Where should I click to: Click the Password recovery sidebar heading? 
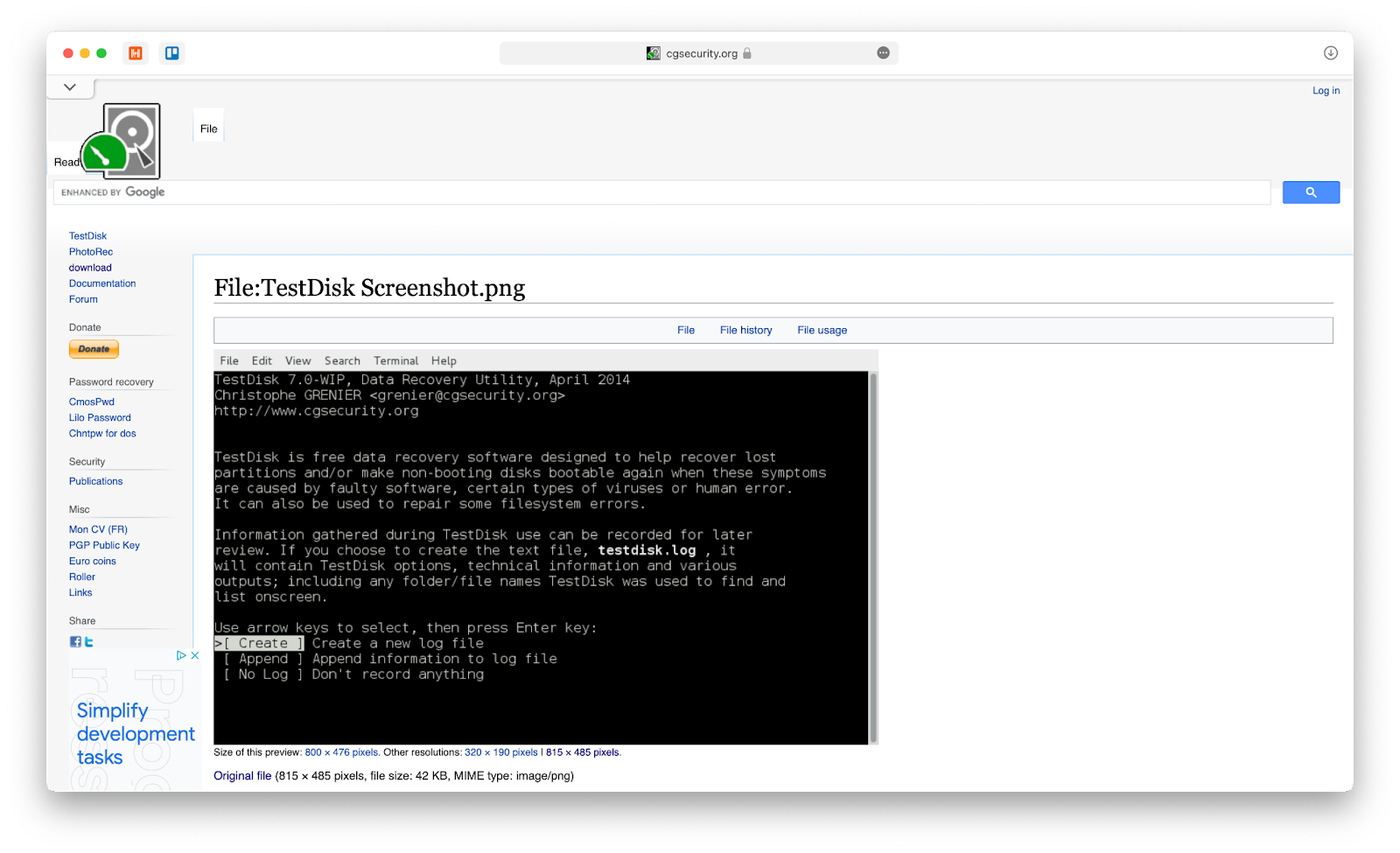tap(111, 382)
